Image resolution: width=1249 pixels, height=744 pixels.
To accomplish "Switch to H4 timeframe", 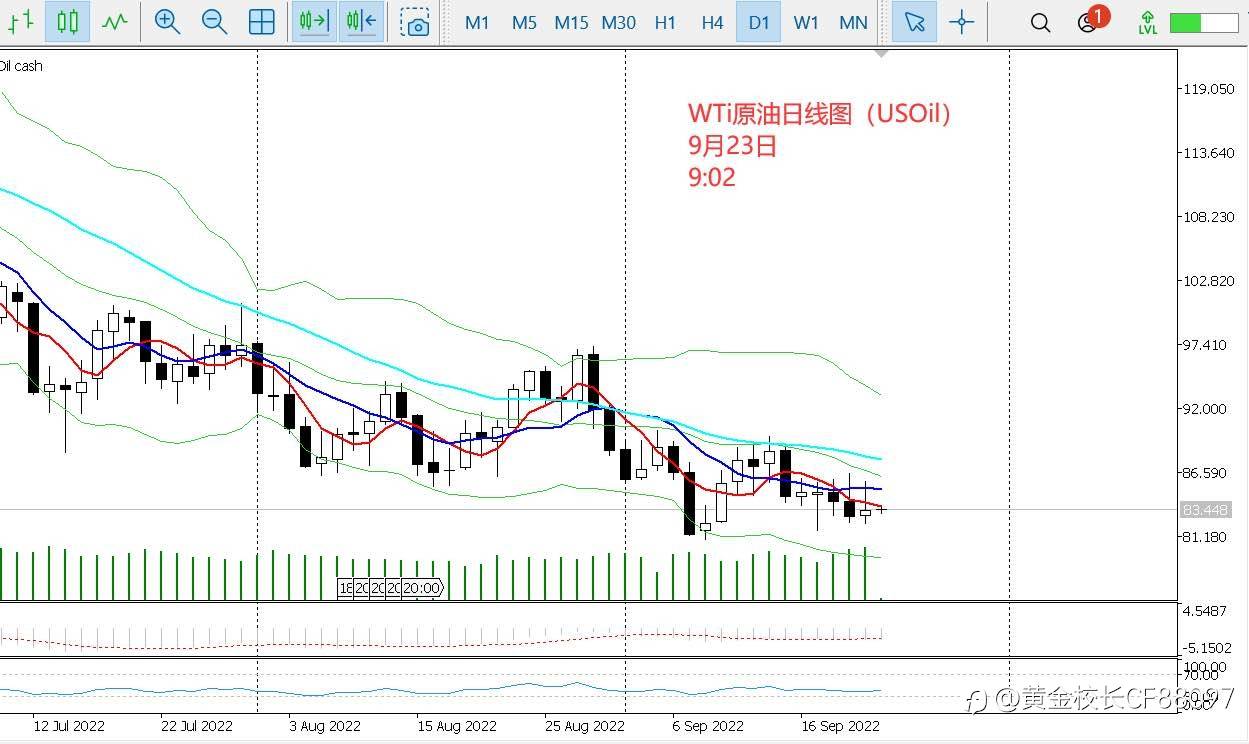I will point(712,22).
